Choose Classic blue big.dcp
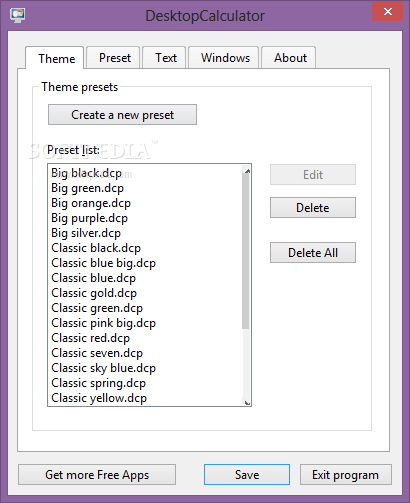 [146, 263]
